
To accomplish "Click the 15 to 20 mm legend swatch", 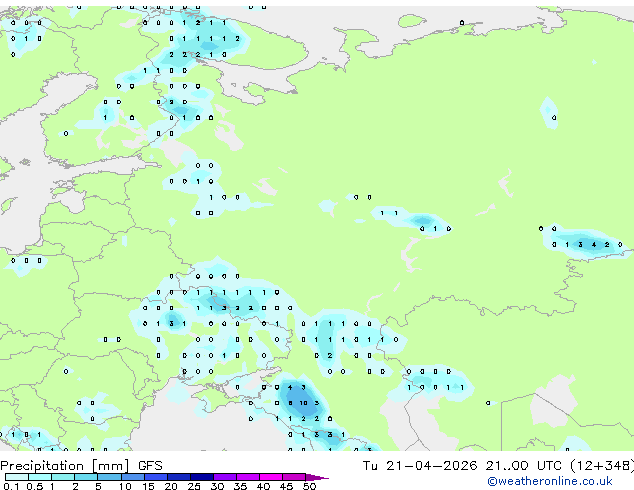I will point(155,477).
